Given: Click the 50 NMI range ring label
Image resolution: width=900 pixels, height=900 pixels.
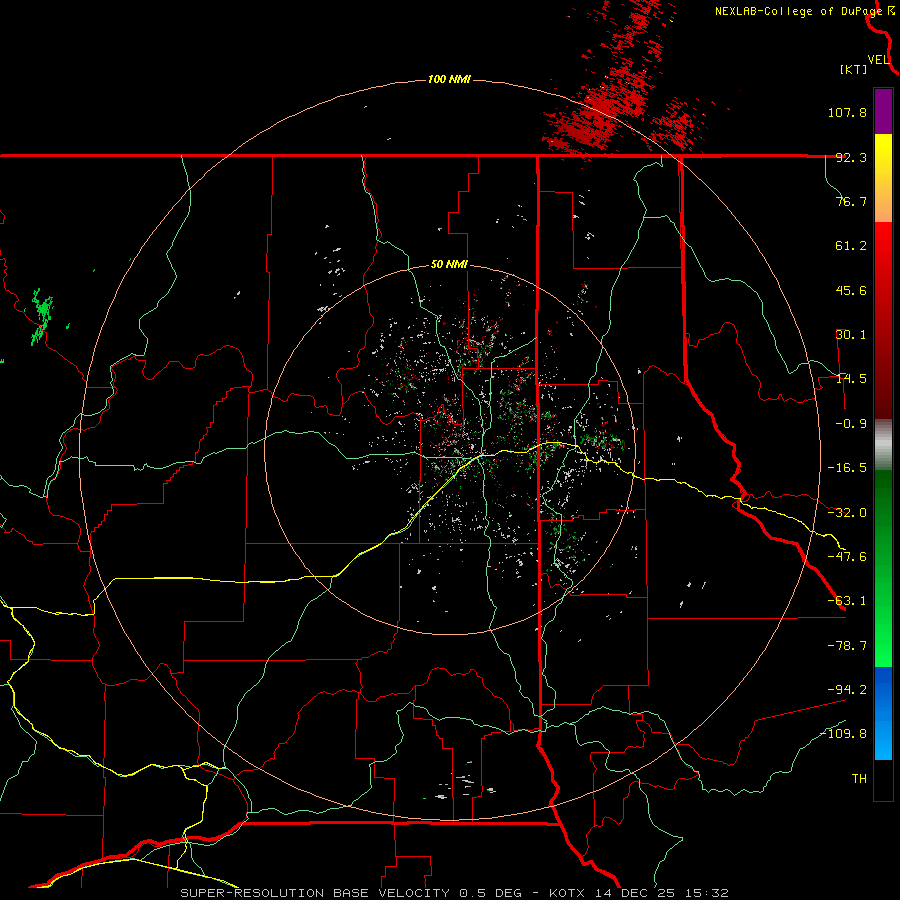Looking at the screenshot, I should pos(449,265).
